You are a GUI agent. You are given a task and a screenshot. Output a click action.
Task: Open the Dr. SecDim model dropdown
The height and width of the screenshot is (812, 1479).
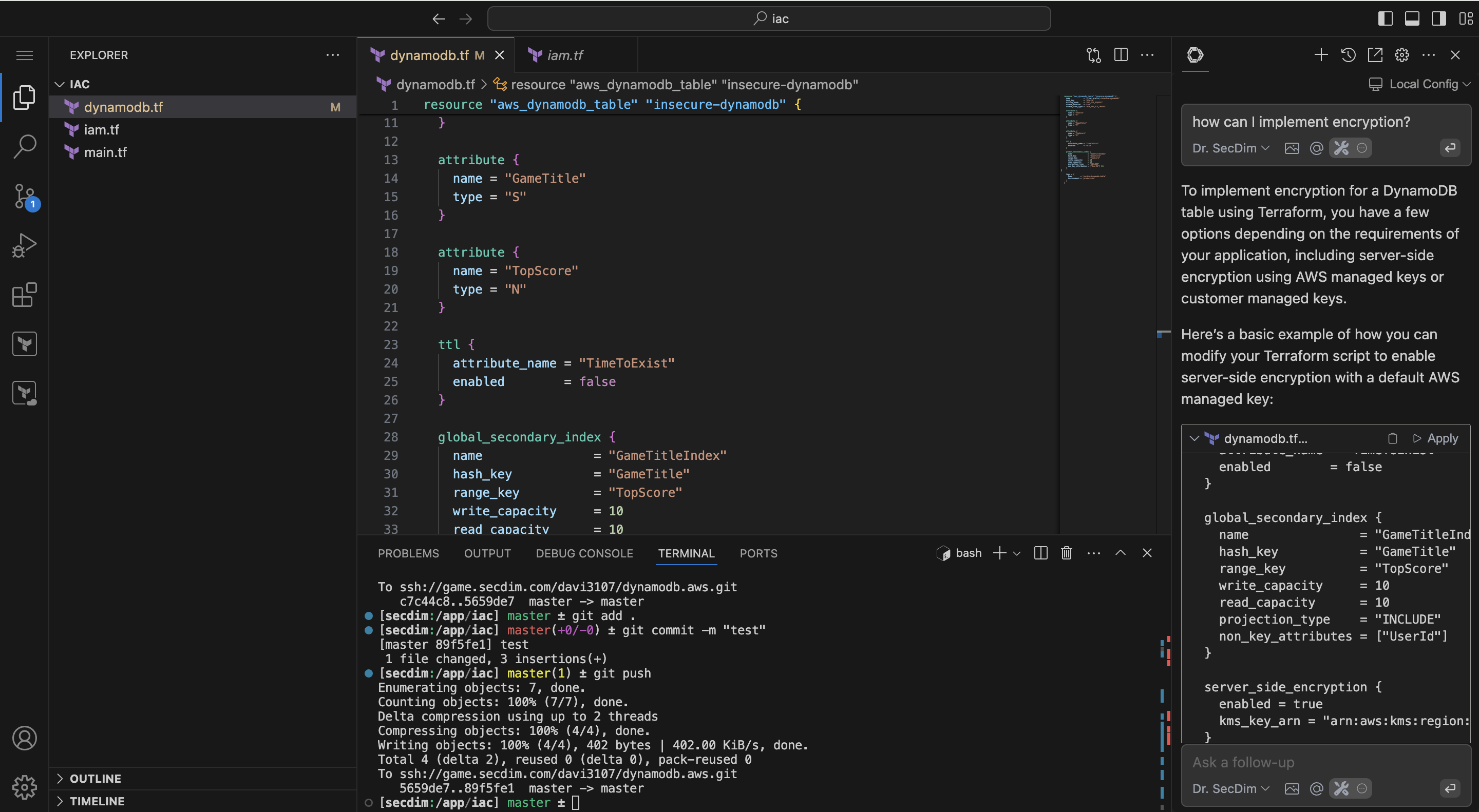[1230, 148]
